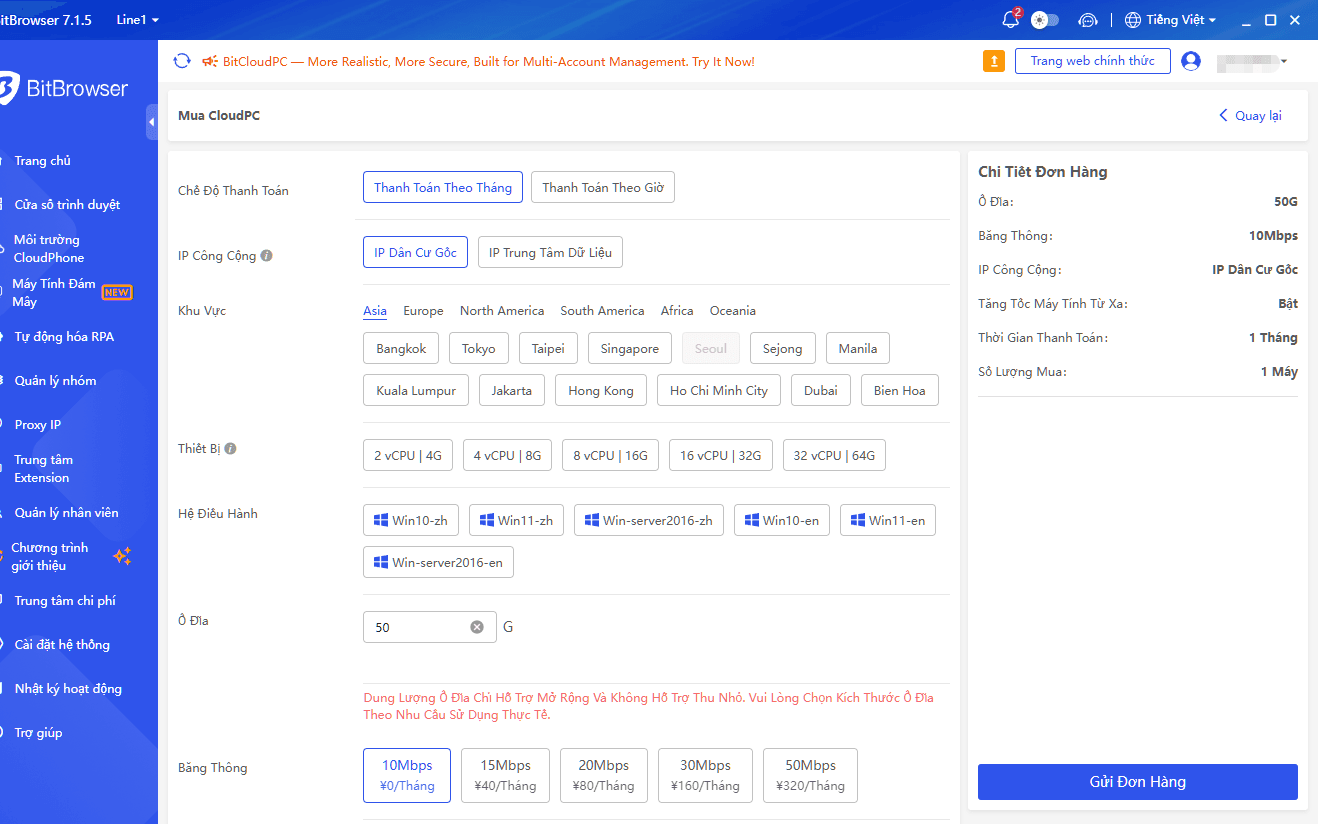The image size is (1318, 824).
Task: Collapse the sidebar with the arrow handle
Action: pos(152,122)
